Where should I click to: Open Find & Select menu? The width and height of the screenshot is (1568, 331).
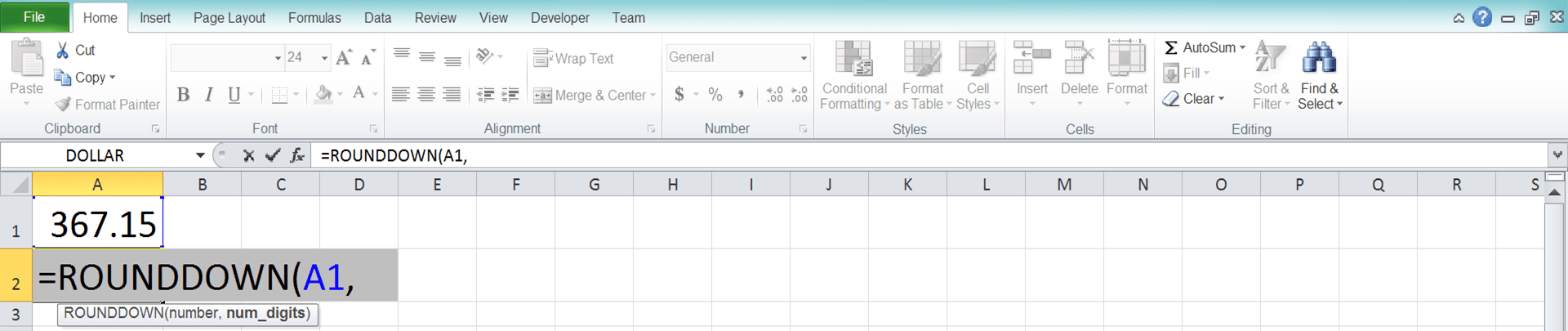(1320, 75)
